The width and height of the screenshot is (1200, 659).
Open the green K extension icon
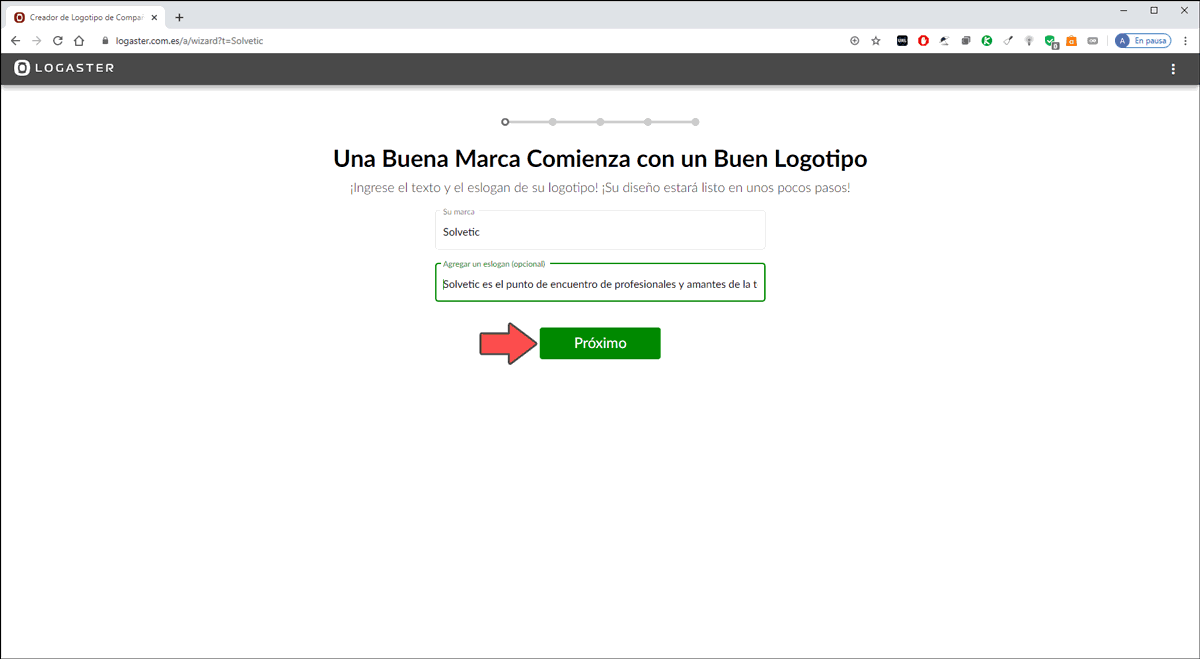(987, 41)
